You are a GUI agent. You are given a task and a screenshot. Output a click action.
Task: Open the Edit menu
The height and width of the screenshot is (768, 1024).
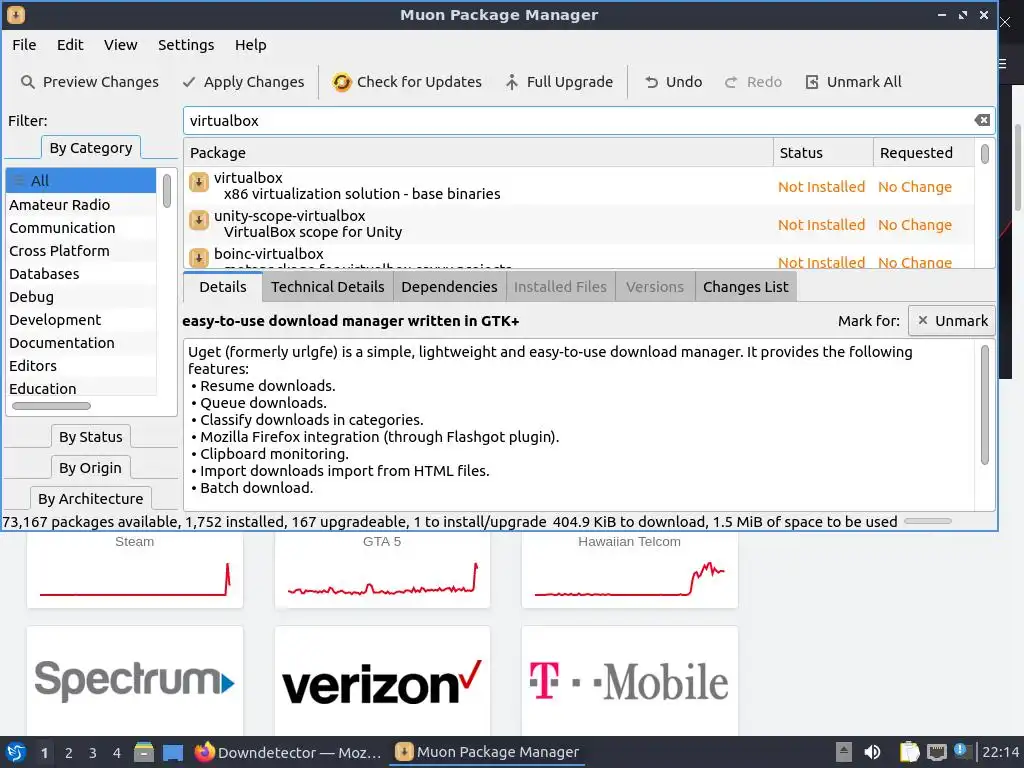pyautogui.click(x=70, y=45)
